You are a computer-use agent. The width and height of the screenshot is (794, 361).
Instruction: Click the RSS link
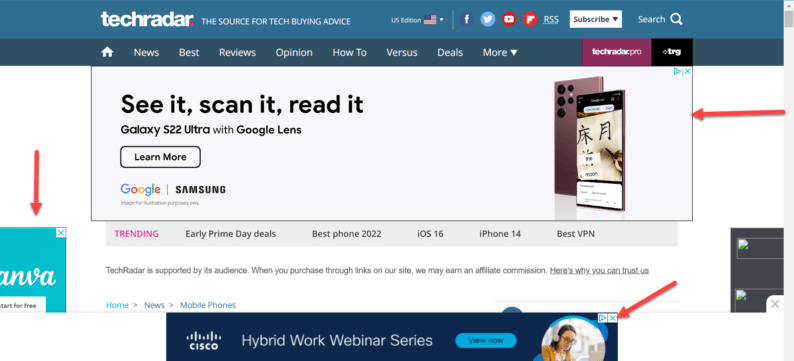(x=551, y=20)
